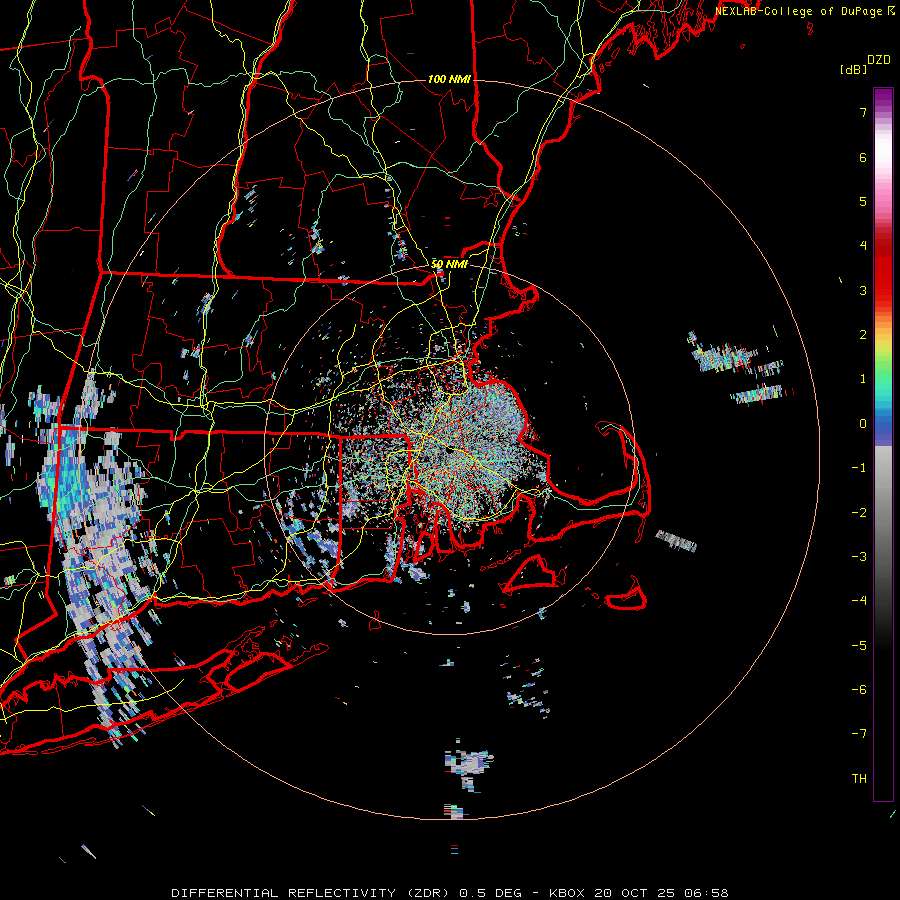Click the "-3" value on color scale

[x=859, y=557]
